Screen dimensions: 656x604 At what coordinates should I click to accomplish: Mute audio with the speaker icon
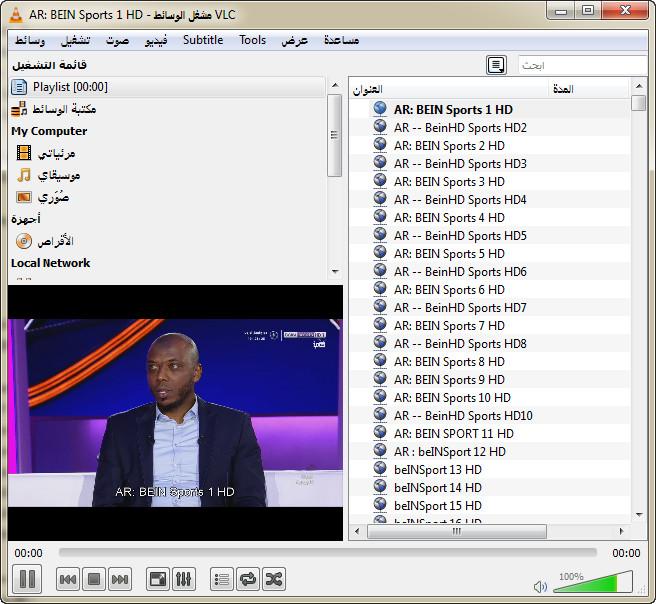[x=540, y=586]
